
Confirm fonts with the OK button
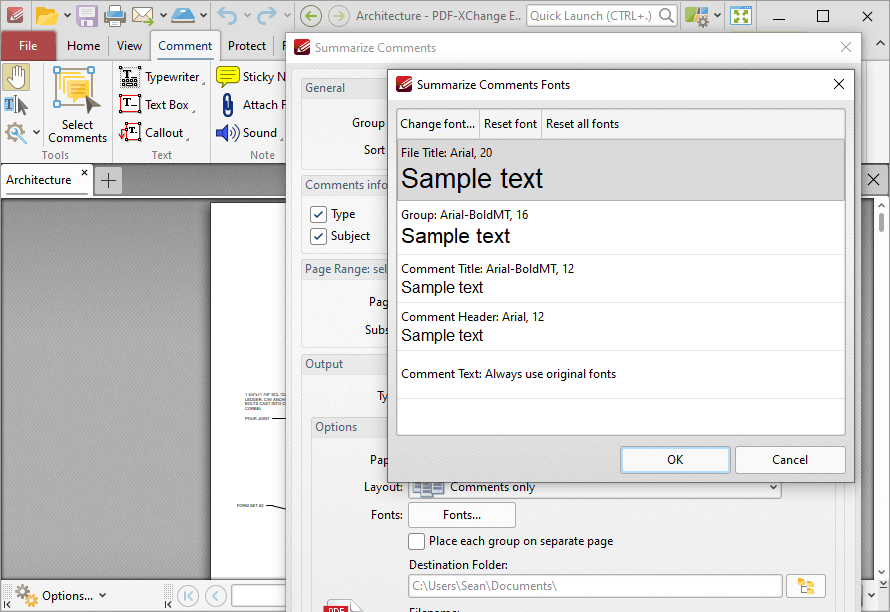tap(673, 459)
